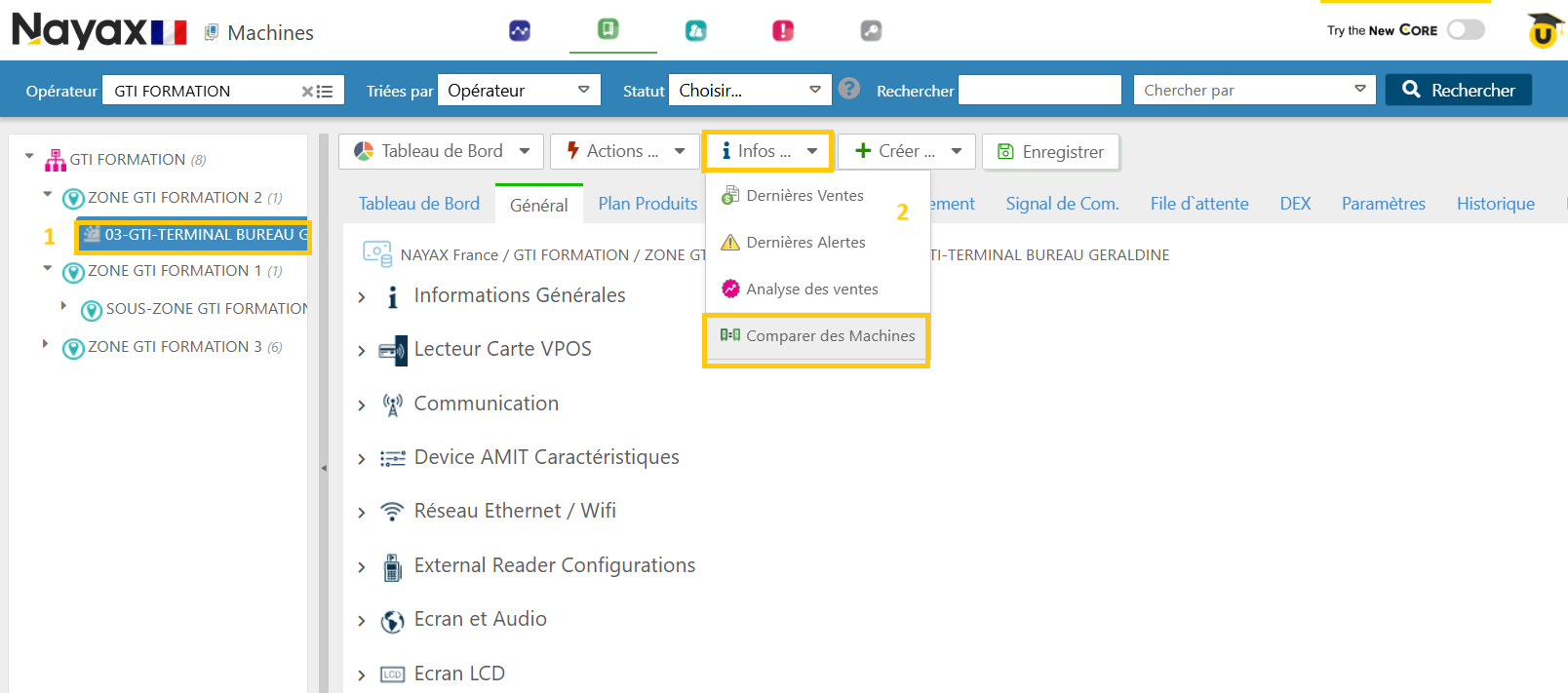Click the SOUS-ZONE GTI FORMATION location icon
The height and width of the screenshot is (693, 1568).
tap(92, 310)
